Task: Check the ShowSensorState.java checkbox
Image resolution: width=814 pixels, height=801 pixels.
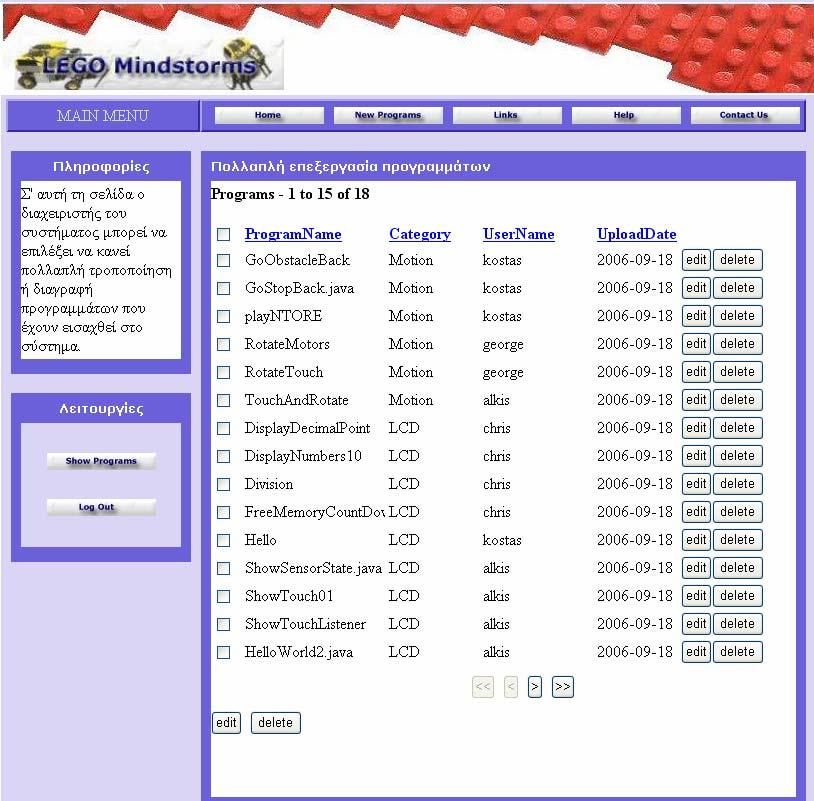Action: tap(223, 568)
